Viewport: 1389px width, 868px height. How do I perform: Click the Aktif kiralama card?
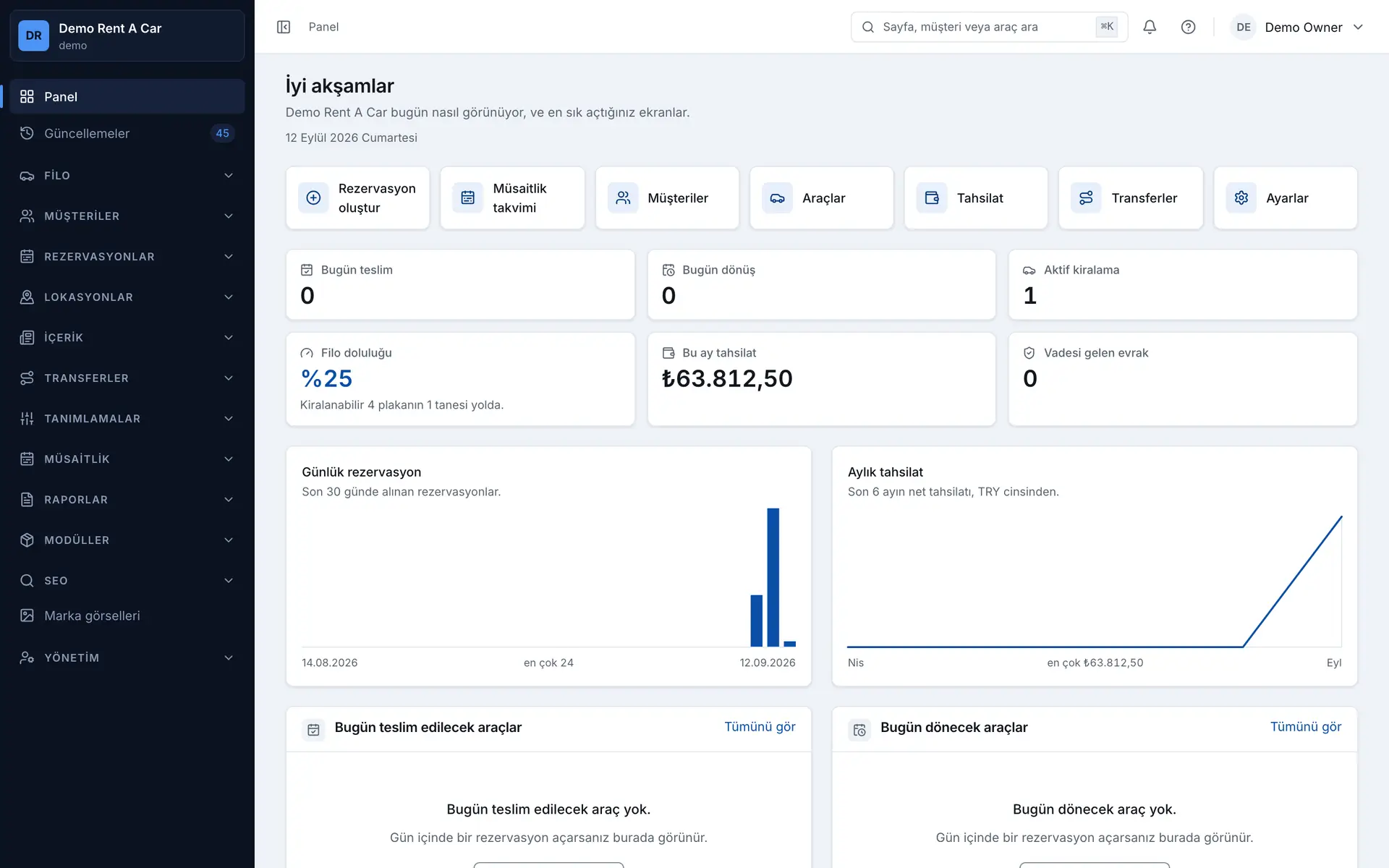(x=1183, y=284)
